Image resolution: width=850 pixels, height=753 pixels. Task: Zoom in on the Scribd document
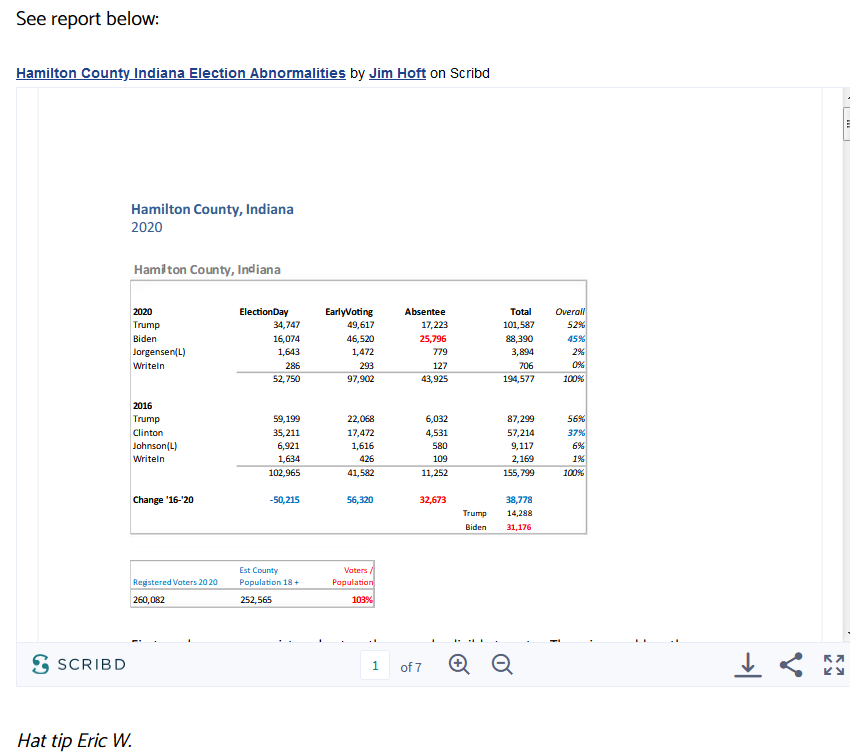[x=459, y=664]
